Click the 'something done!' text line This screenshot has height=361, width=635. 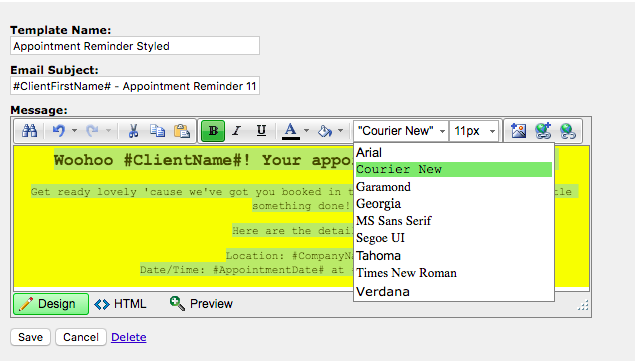(x=301, y=206)
